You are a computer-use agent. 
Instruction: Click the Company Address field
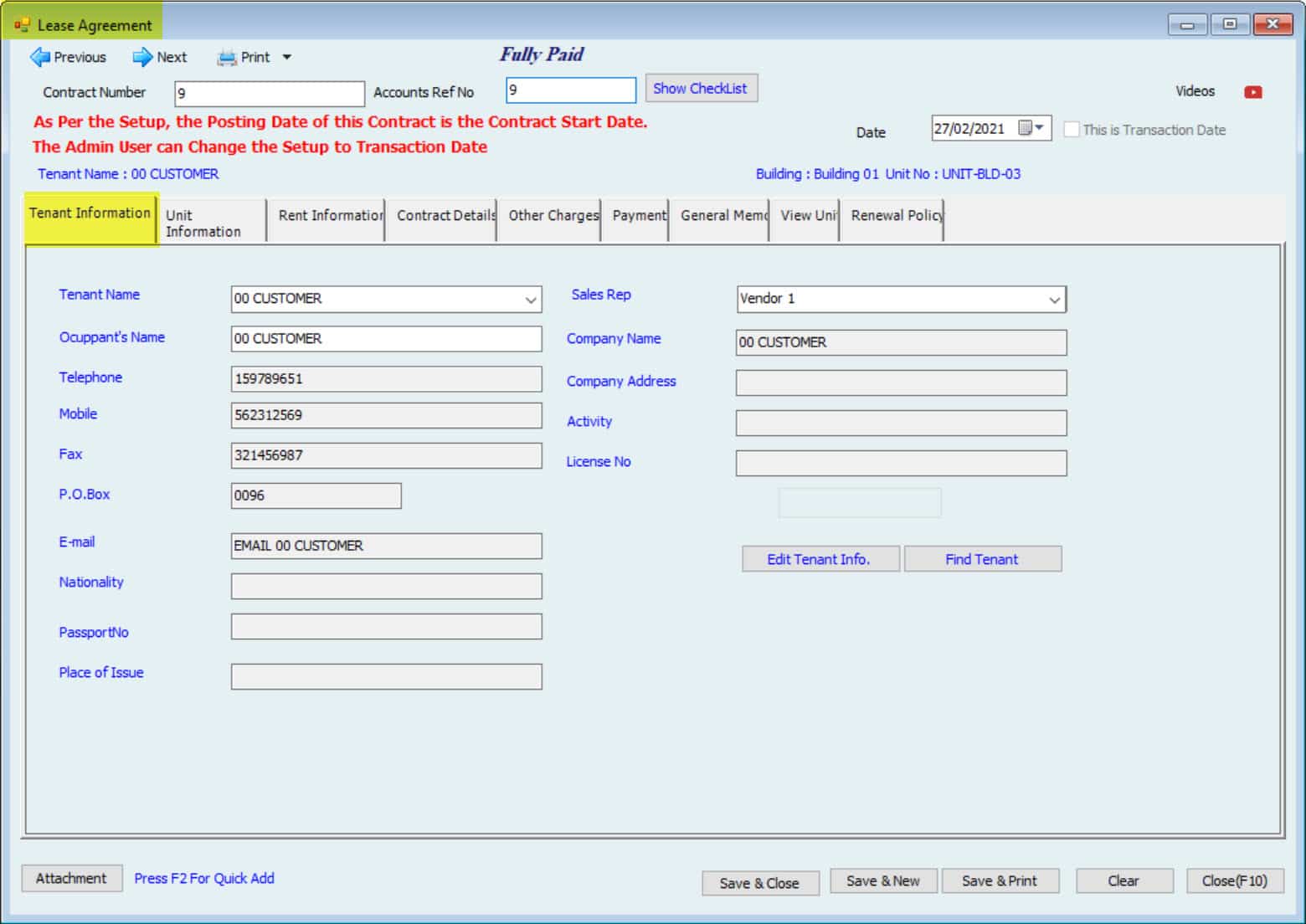point(902,382)
